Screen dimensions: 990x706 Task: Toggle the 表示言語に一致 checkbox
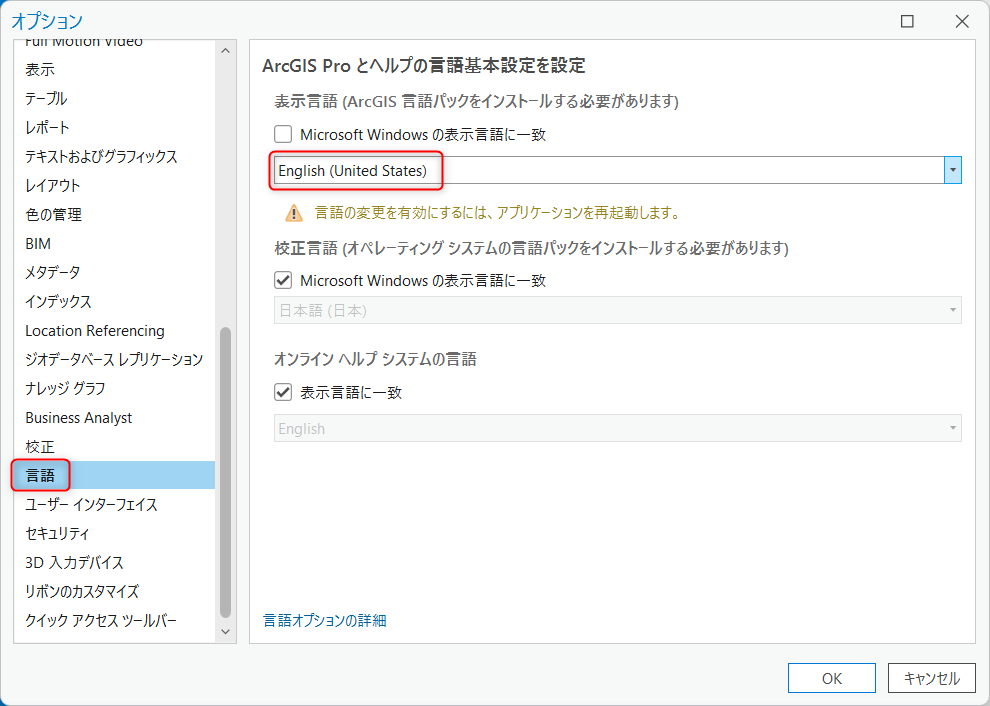tap(283, 392)
